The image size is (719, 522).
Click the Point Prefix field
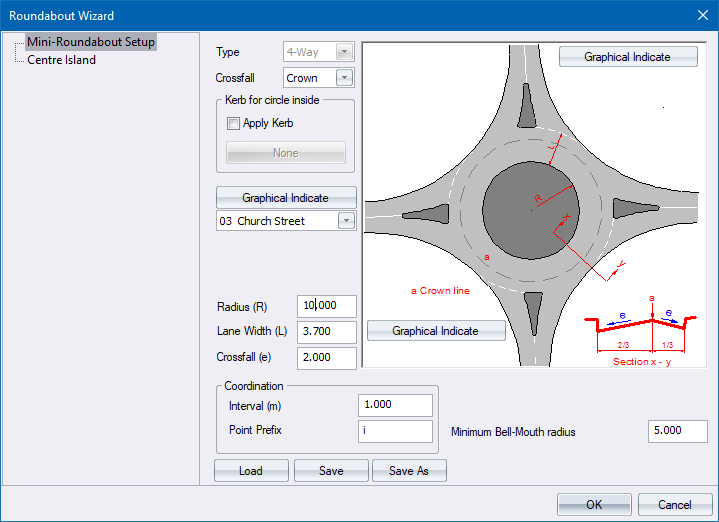(x=394, y=431)
